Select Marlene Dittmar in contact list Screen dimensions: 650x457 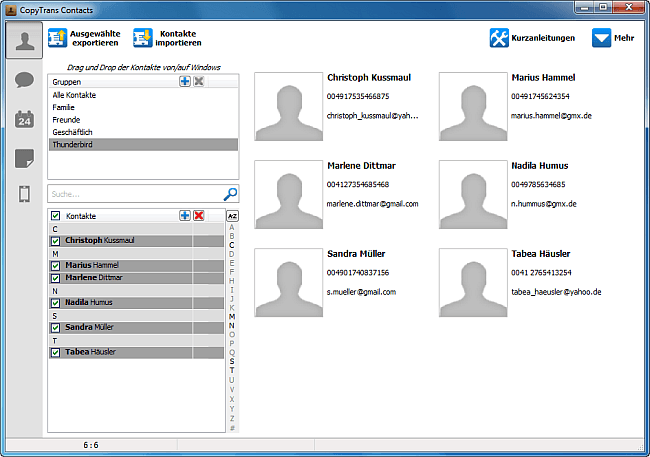click(x=136, y=277)
